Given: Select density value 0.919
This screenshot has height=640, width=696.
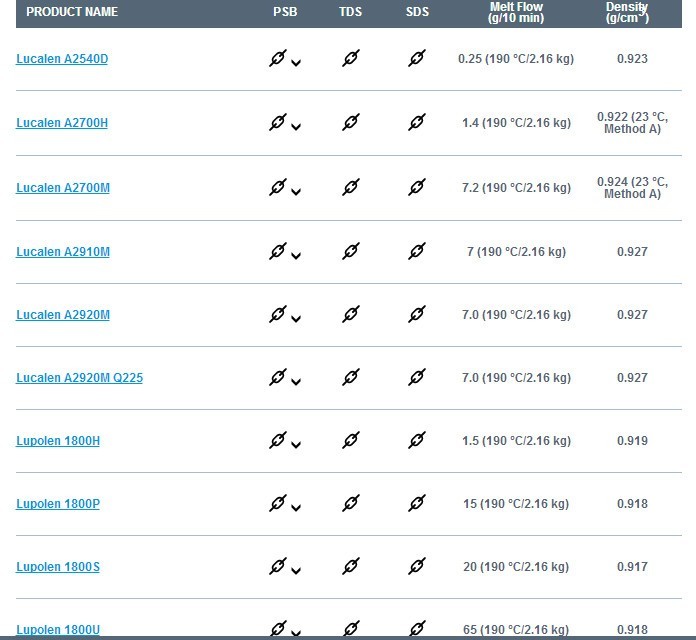Looking at the screenshot, I should 632,441.
